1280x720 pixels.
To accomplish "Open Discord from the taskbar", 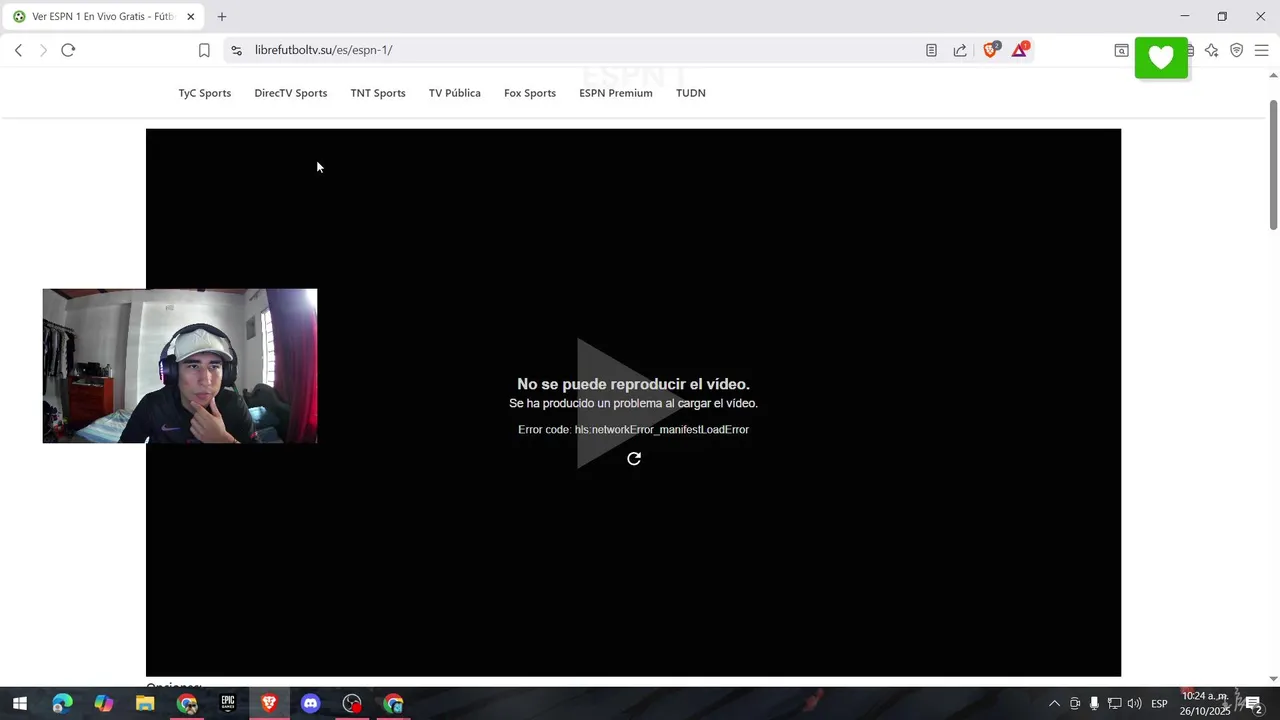I will tap(311, 704).
